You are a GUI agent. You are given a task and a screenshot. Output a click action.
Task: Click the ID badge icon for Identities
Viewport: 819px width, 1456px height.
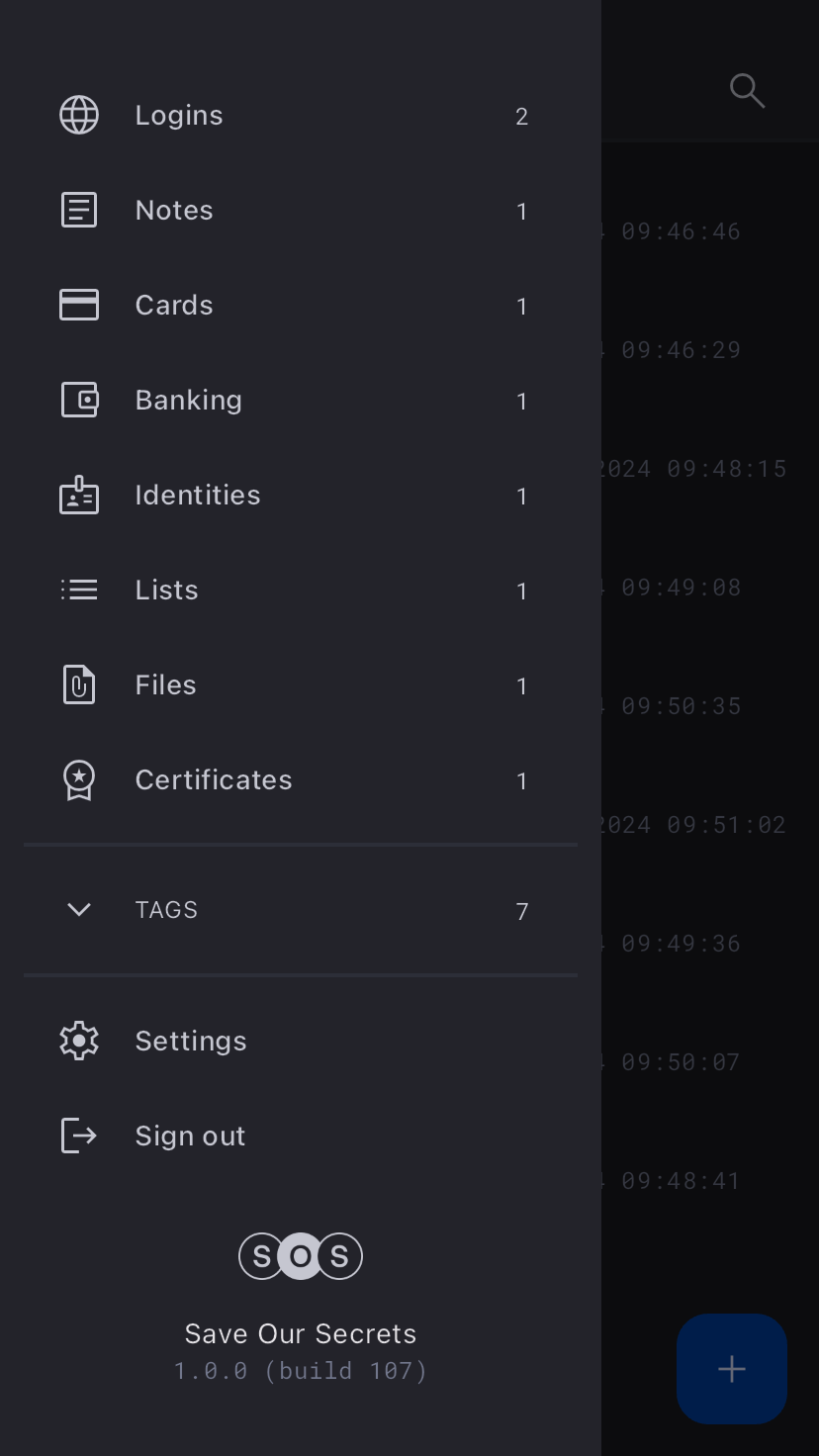pos(79,496)
